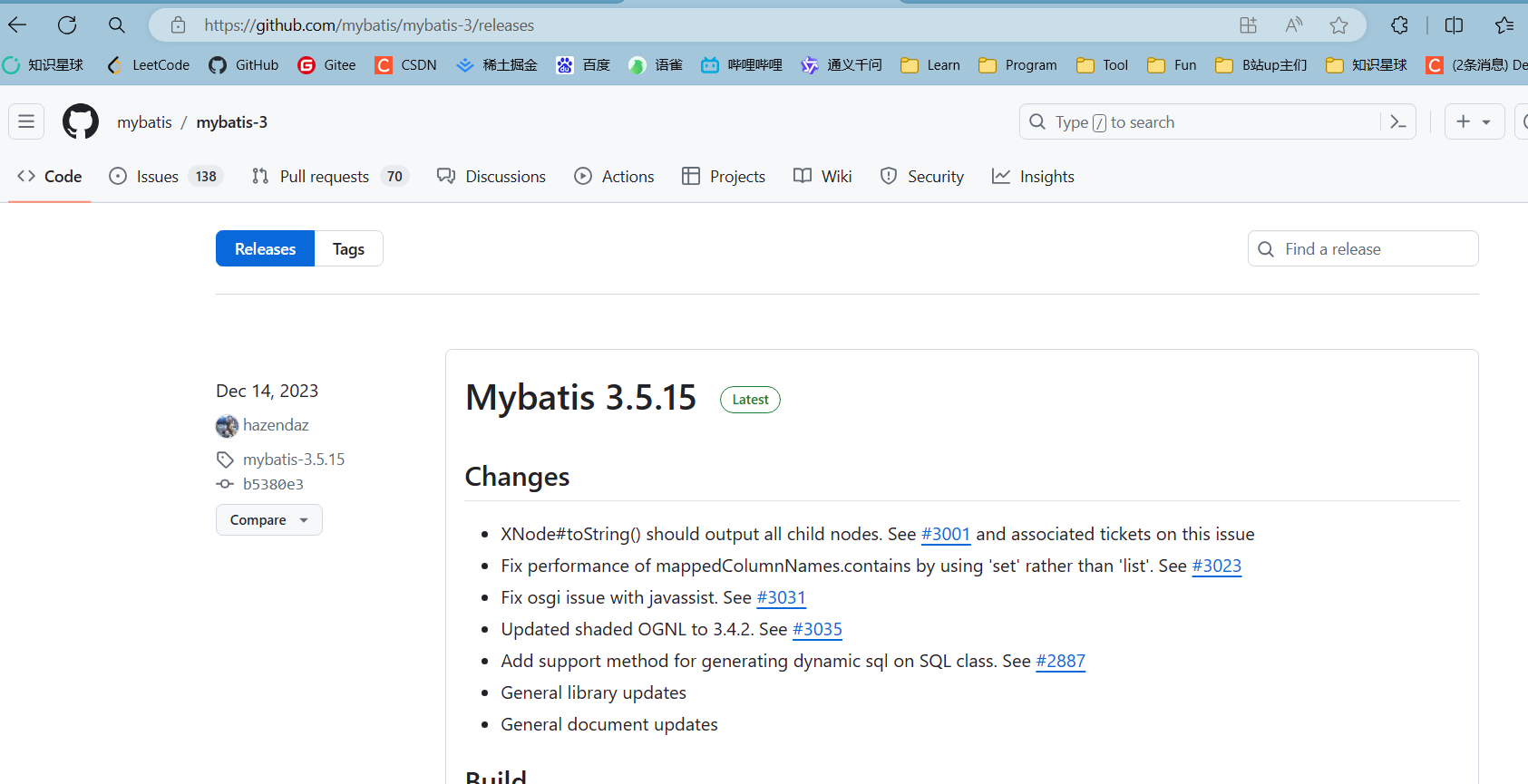The height and width of the screenshot is (784, 1528).
Task: Open issue #3035 link
Action: click(x=817, y=630)
